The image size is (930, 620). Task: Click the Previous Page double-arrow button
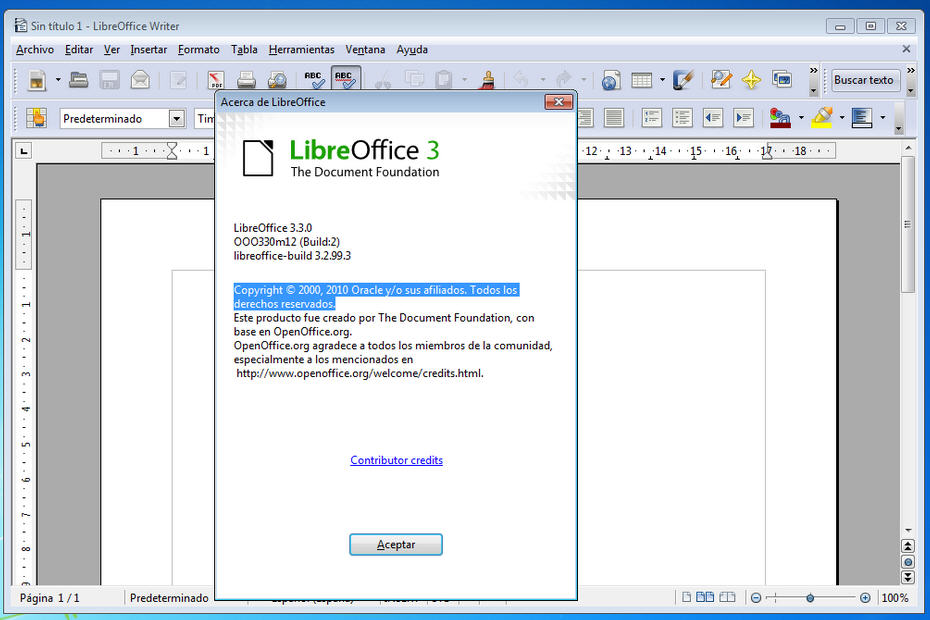(907, 546)
